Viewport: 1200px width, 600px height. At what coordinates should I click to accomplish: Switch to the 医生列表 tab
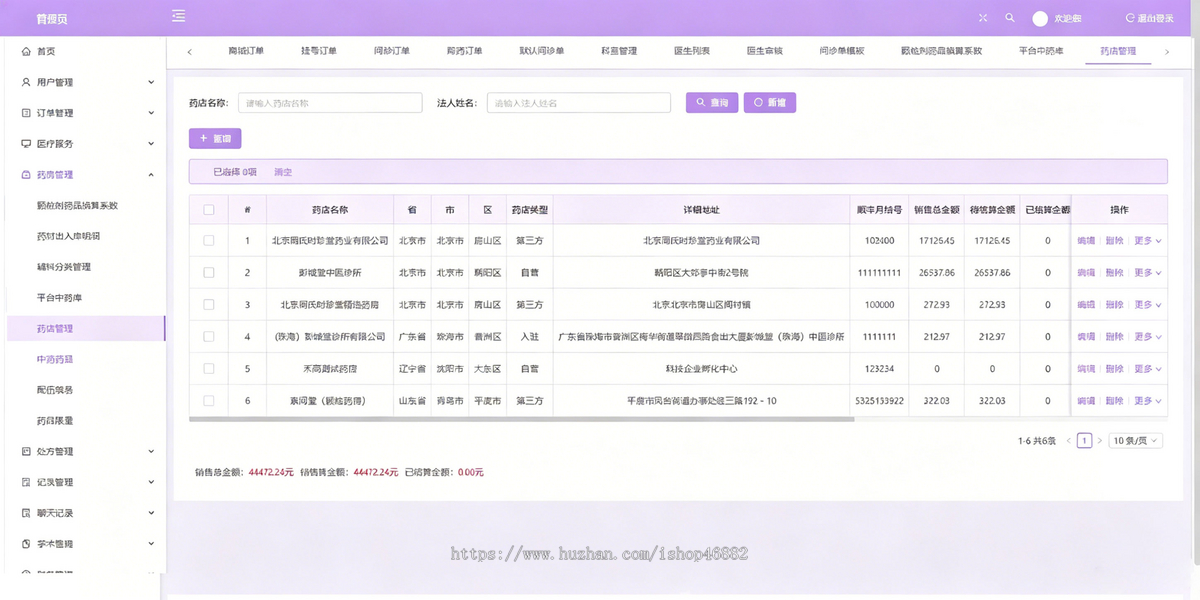point(692,51)
